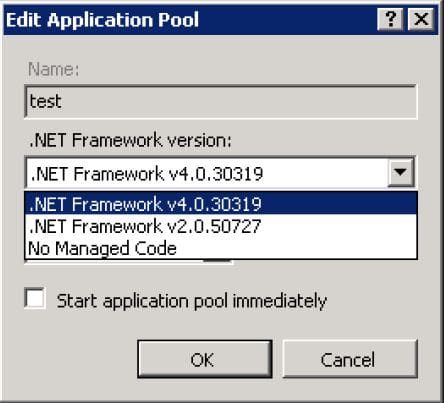Click the version number text v2.0.50727
This screenshot has width=444, height=403.
(x=214, y=226)
